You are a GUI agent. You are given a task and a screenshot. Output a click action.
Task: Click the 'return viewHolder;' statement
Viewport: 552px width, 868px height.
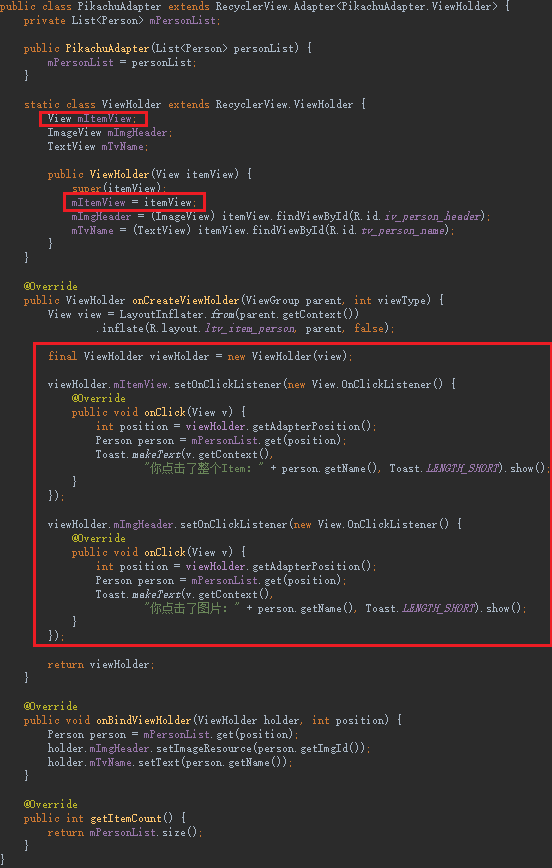pyautogui.click(x=101, y=664)
